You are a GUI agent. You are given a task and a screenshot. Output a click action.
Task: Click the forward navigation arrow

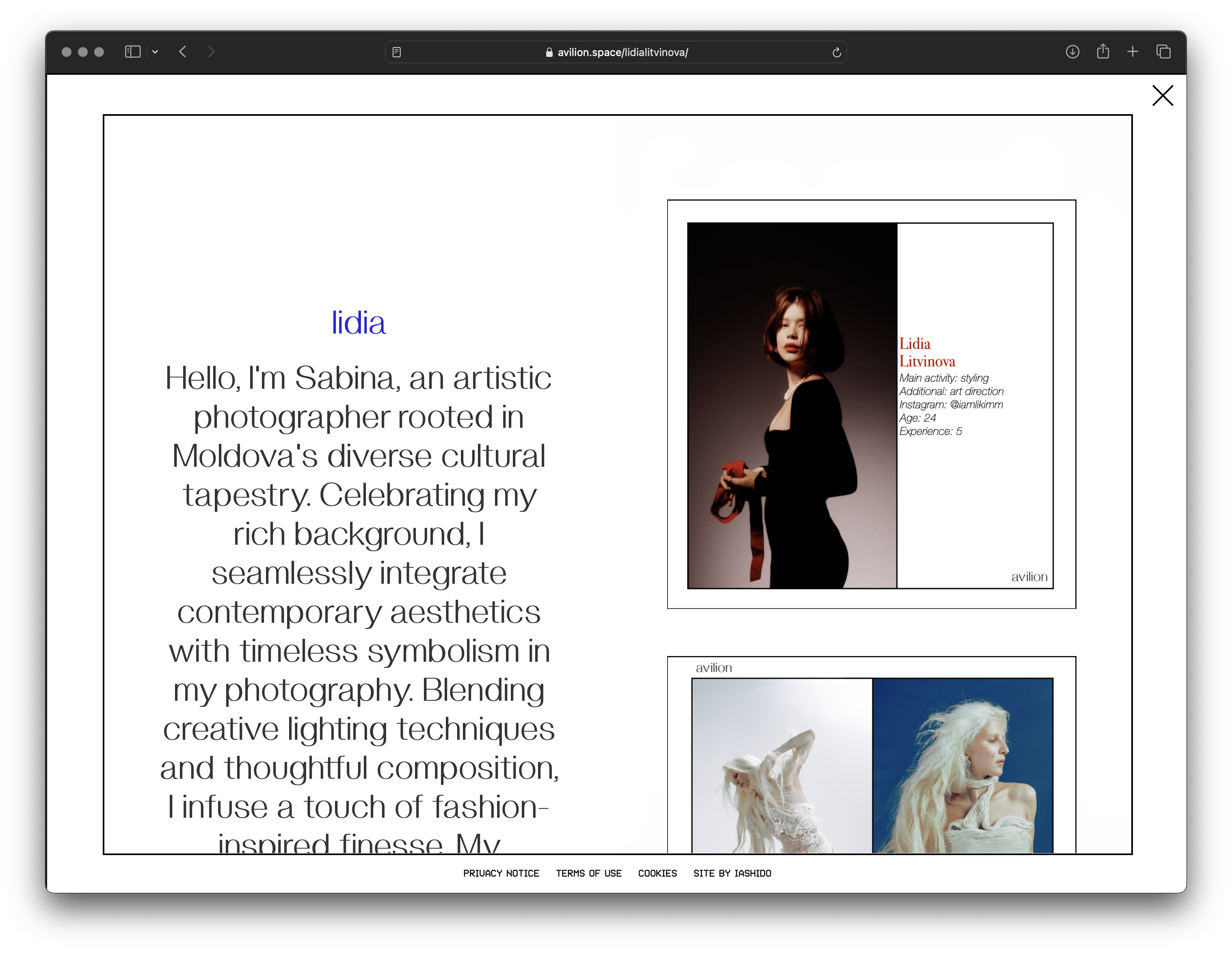211,52
